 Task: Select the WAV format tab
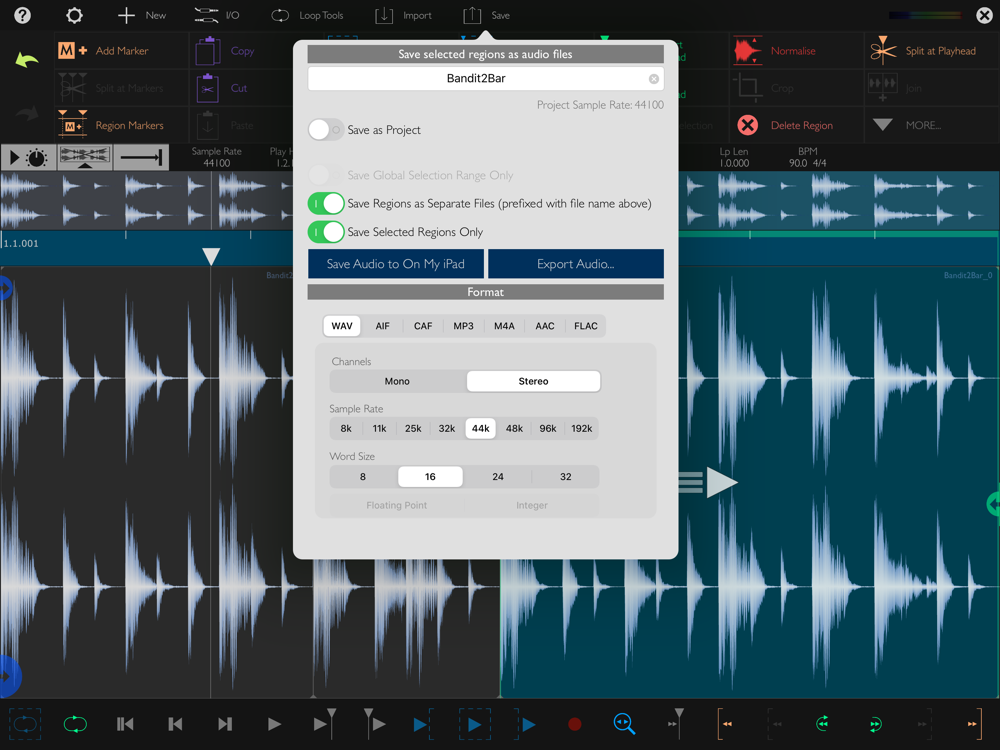342,326
